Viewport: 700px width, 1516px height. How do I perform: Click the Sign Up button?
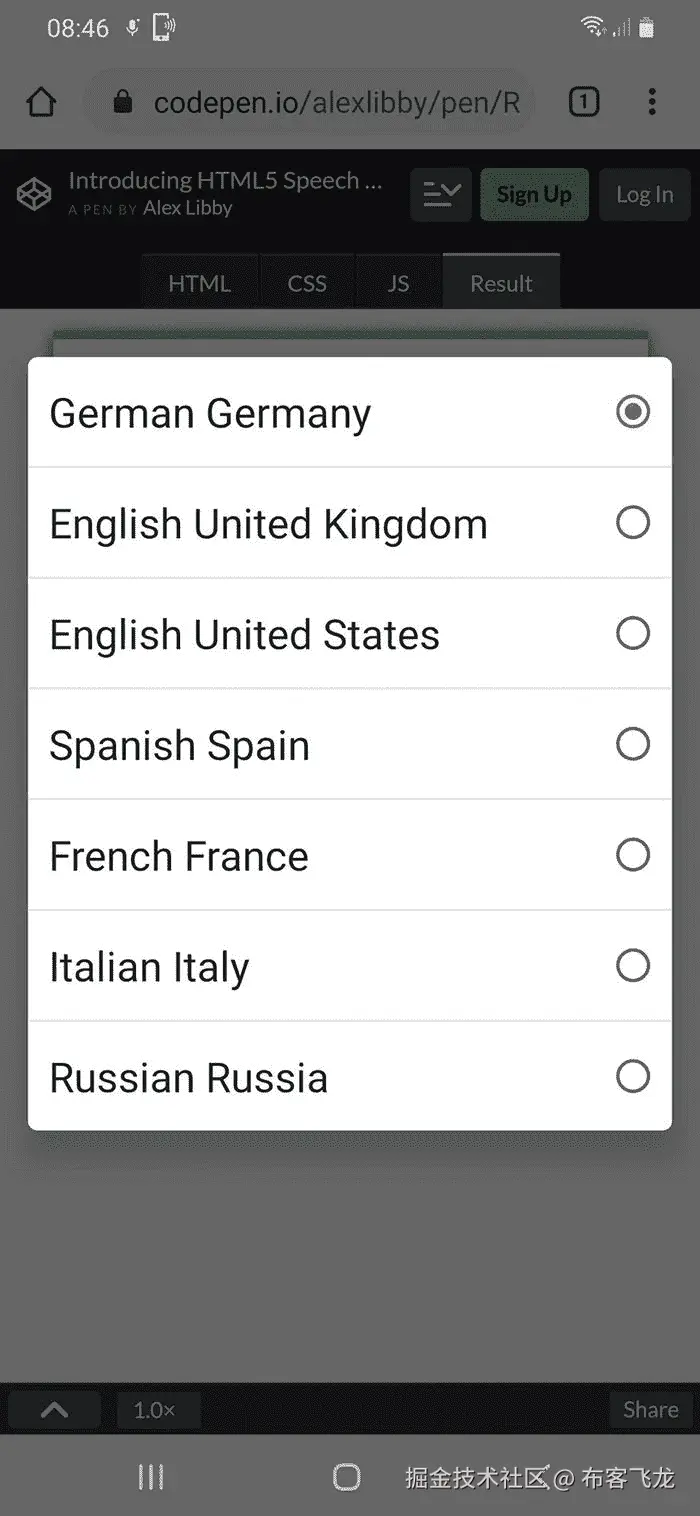534,194
